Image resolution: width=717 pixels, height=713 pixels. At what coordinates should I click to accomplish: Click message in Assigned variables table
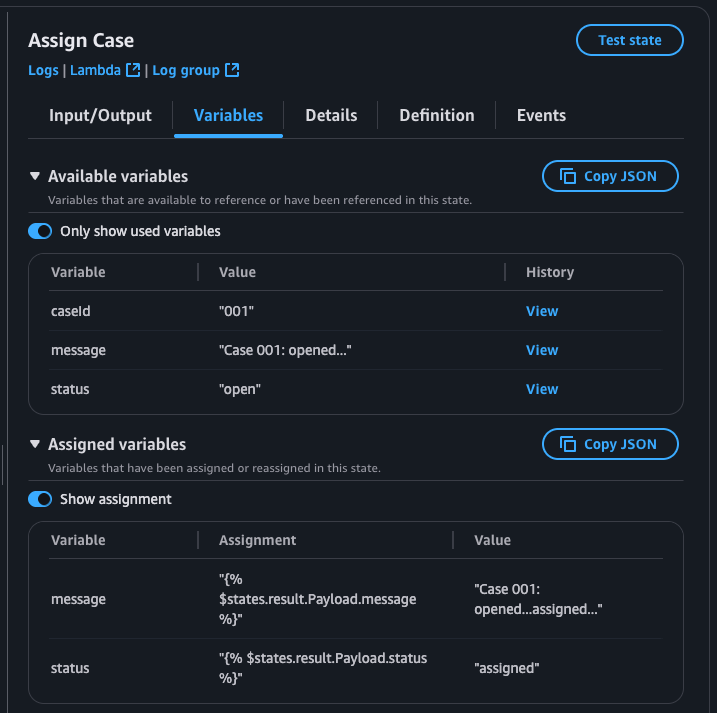pos(78,599)
